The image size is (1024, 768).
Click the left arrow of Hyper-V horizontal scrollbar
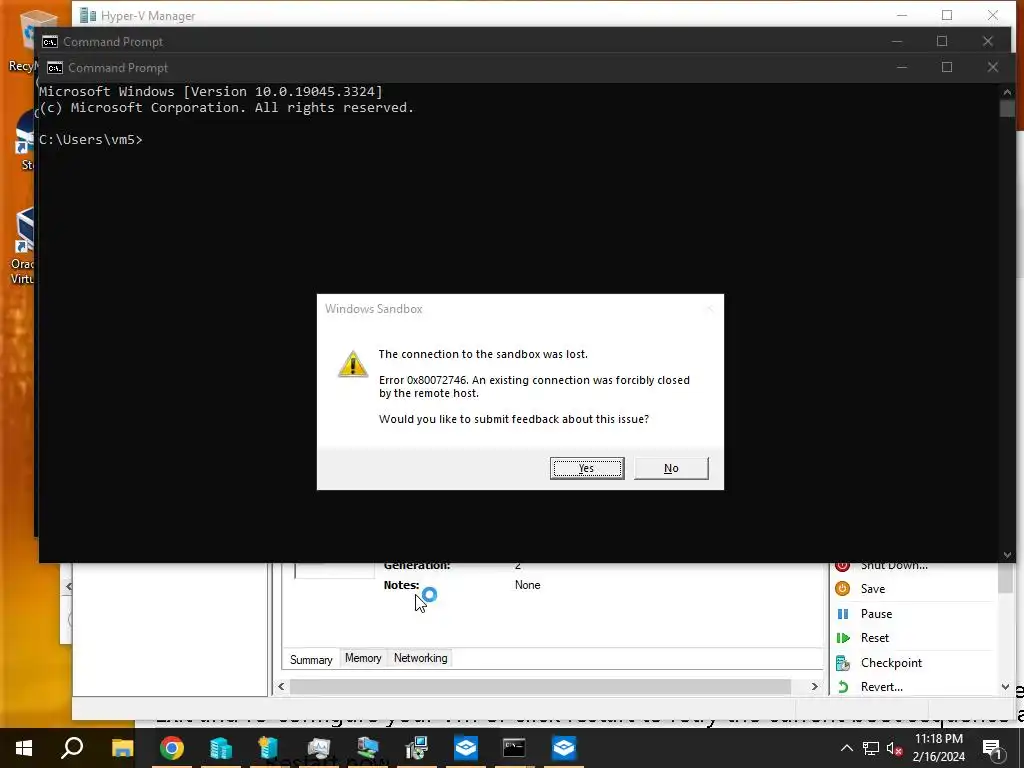(x=281, y=686)
